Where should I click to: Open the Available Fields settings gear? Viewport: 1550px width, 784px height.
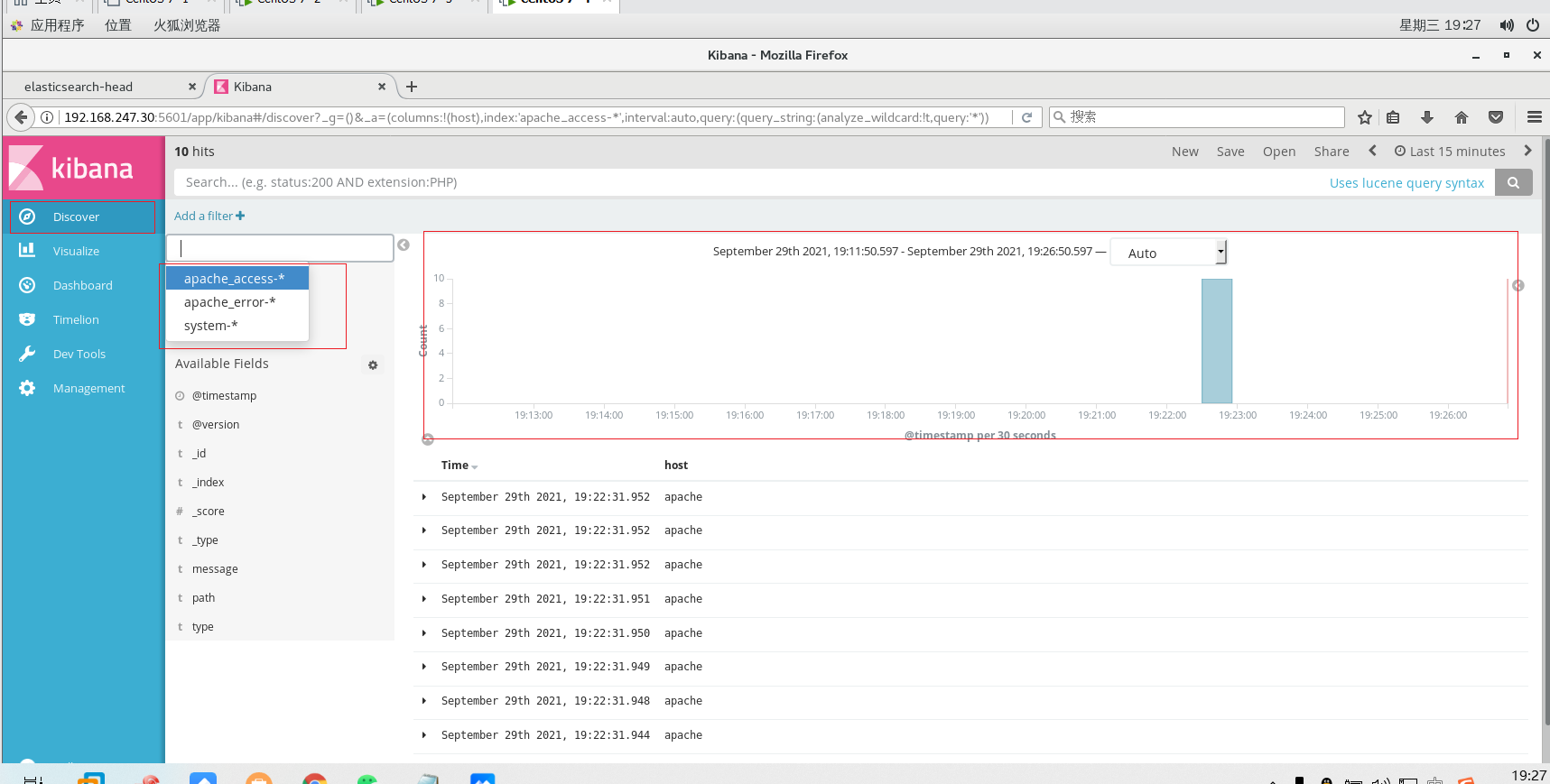(x=373, y=364)
